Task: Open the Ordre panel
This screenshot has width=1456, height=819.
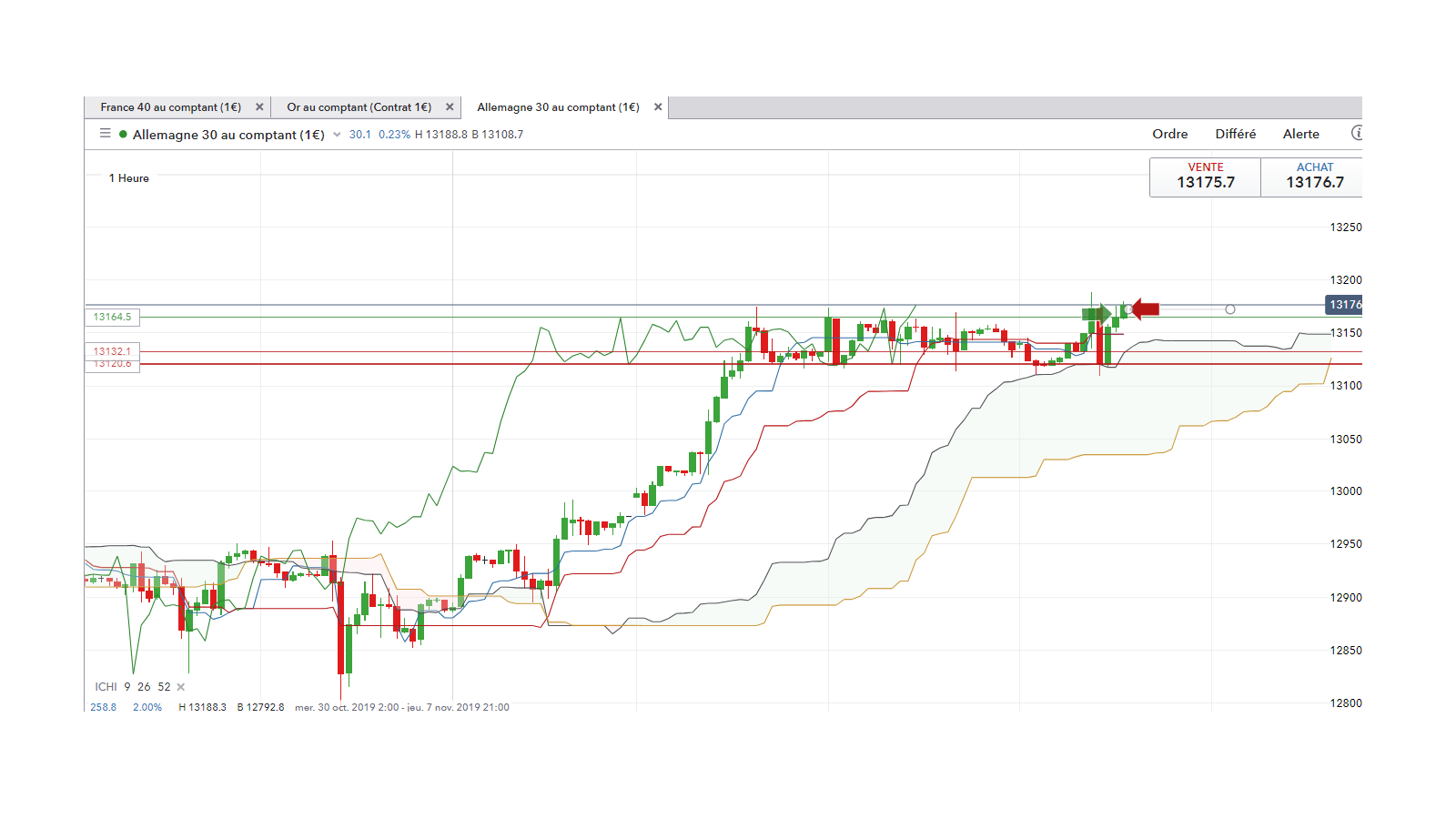Action: click(1170, 134)
